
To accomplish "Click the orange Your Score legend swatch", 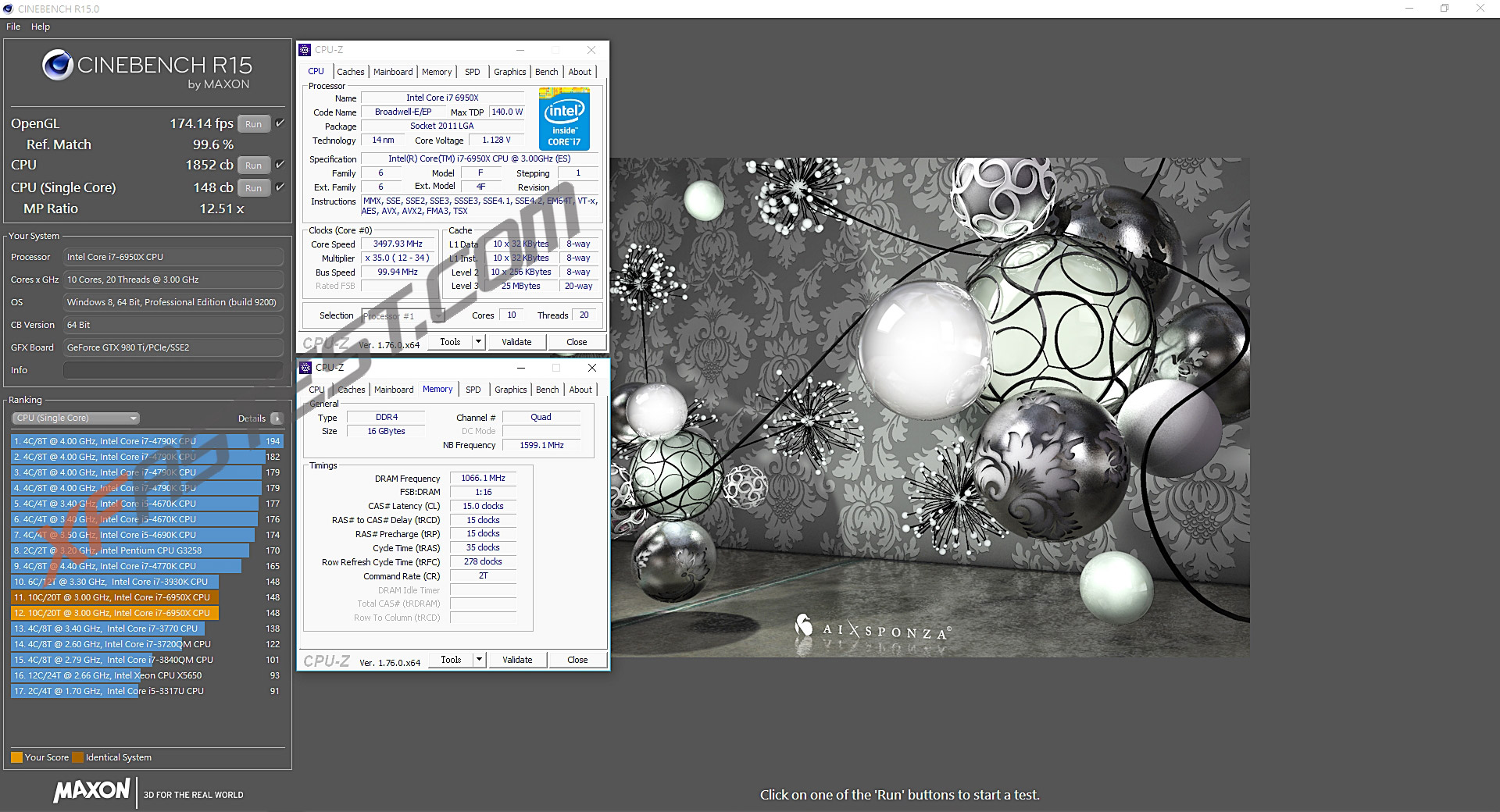I will (x=16, y=757).
